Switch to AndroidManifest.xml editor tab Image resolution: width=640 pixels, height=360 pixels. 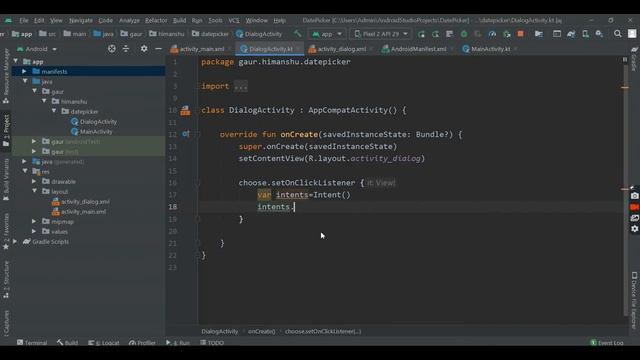click(418, 49)
